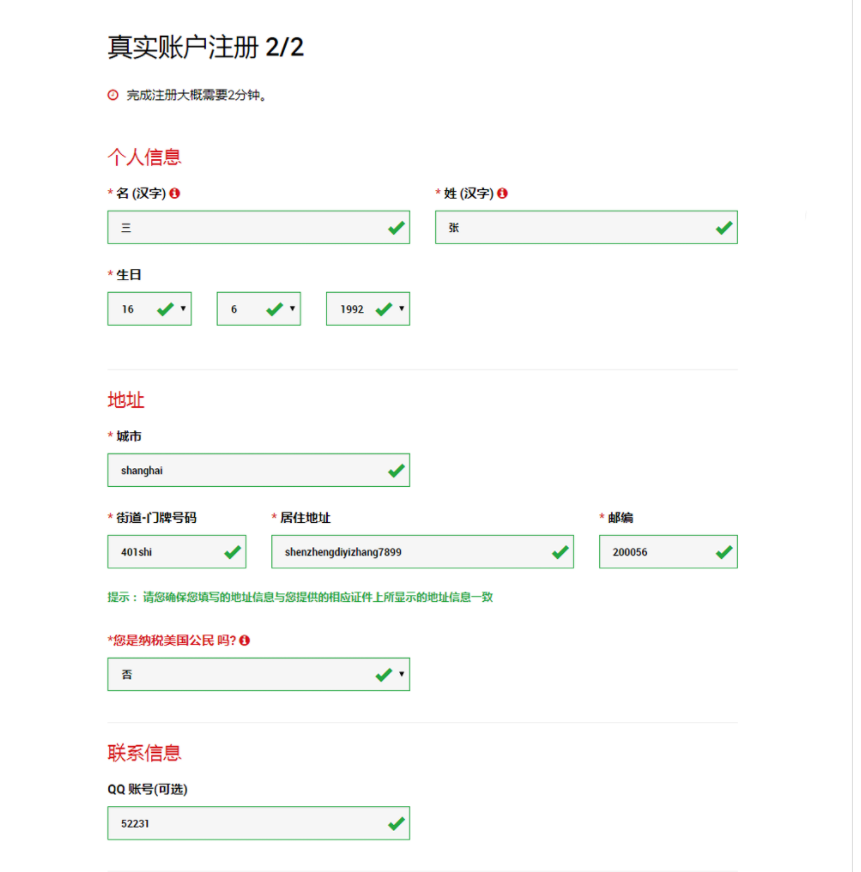Open the birth year dropdown showing 1992
861x872 pixels.
pos(367,309)
